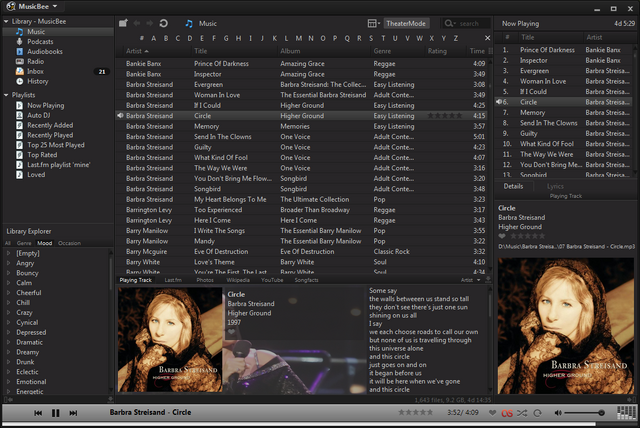Toggle shuffle mode
This screenshot has width=640, height=428.
(522, 413)
